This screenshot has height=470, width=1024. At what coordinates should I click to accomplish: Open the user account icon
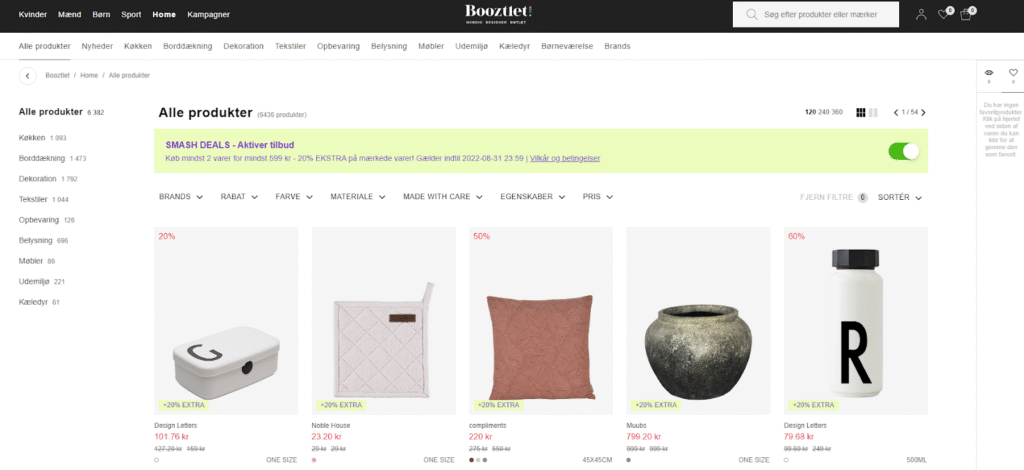[x=921, y=14]
